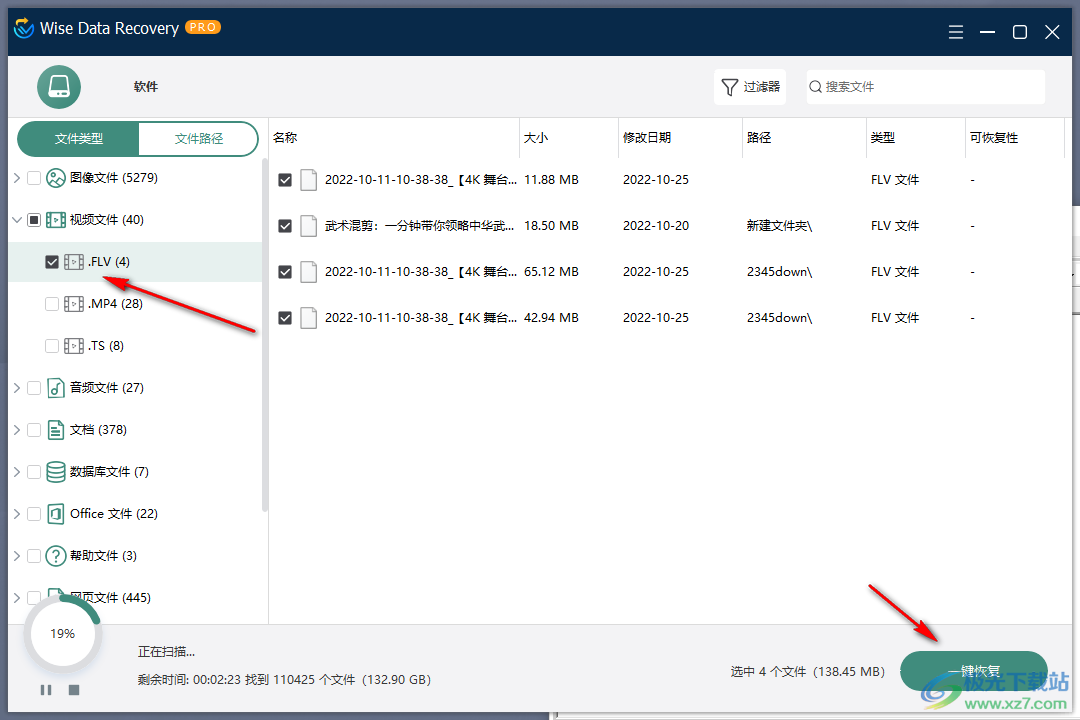Expand the 网页文件 tree node
The image size is (1080, 720).
17,598
